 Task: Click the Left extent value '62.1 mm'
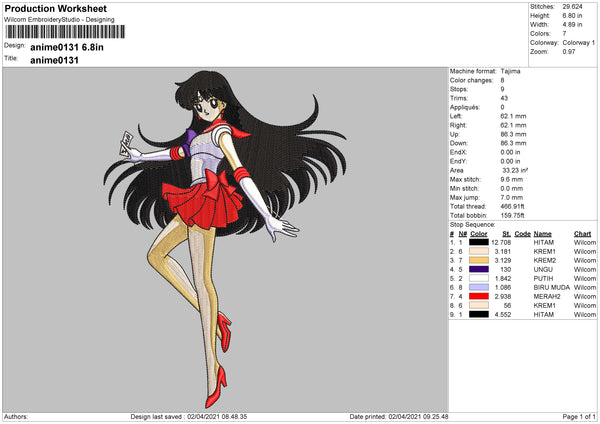coord(513,116)
